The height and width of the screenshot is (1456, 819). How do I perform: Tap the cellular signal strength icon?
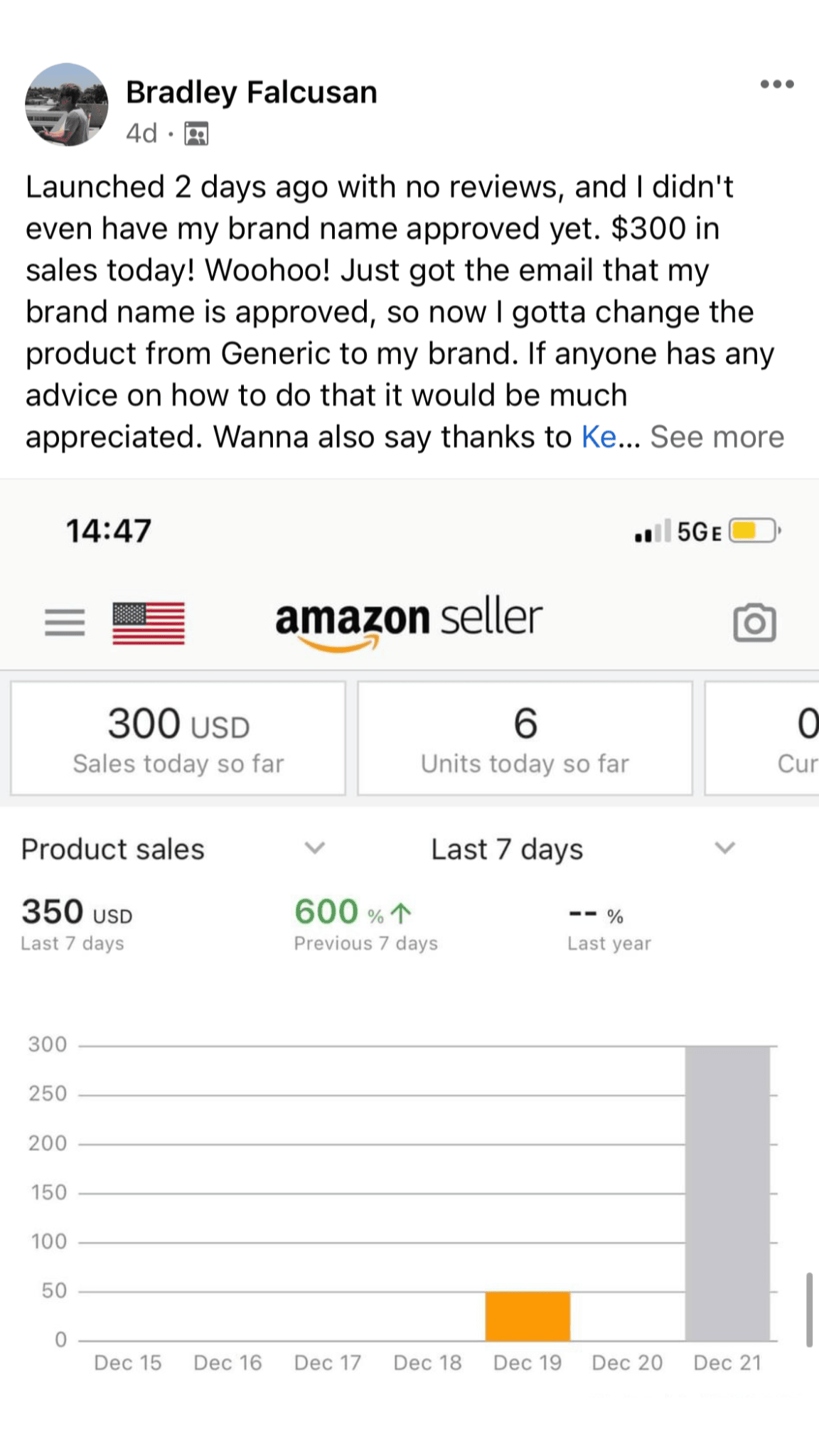pyautogui.click(x=652, y=532)
